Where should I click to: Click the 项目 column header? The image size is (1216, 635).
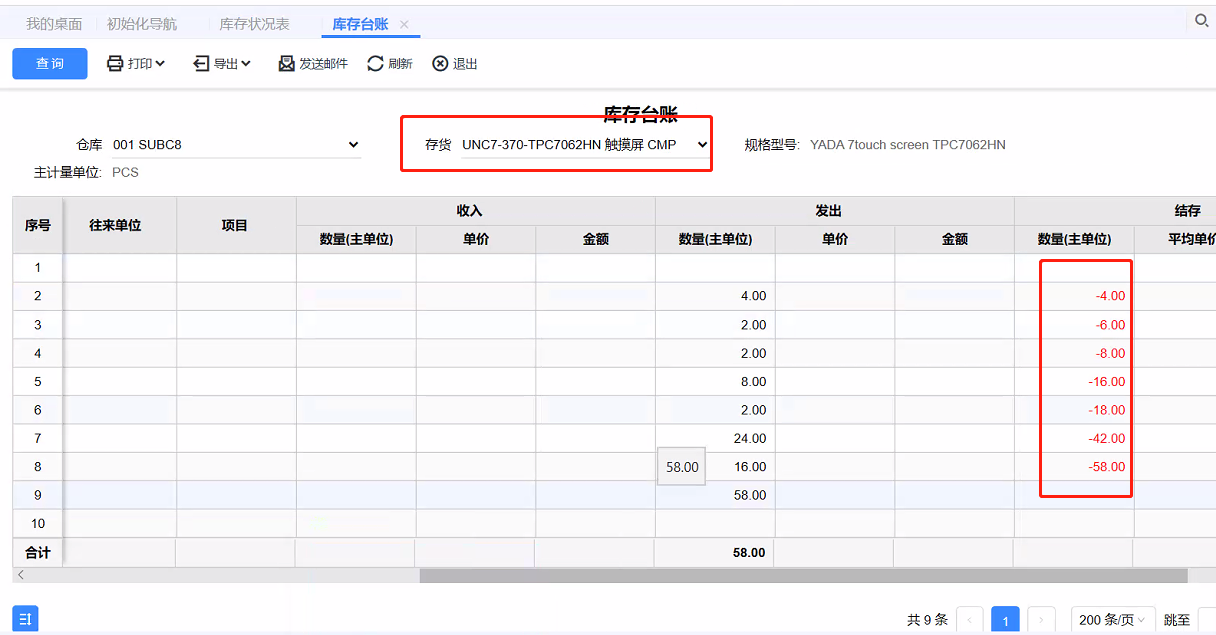pyautogui.click(x=235, y=226)
